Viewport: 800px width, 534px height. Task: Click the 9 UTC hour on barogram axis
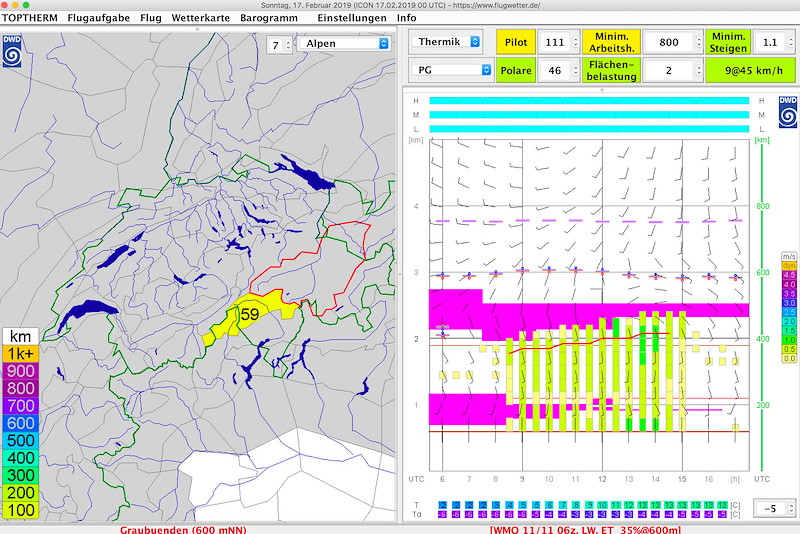(x=522, y=479)
